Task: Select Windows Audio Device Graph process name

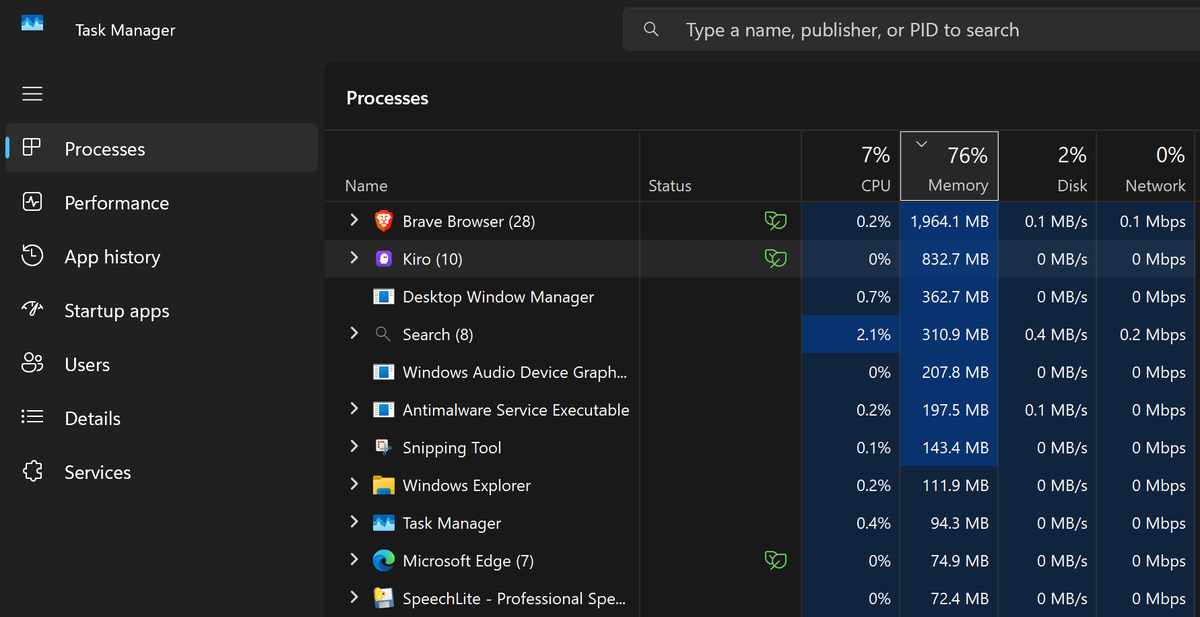Action: click(515, 372)
